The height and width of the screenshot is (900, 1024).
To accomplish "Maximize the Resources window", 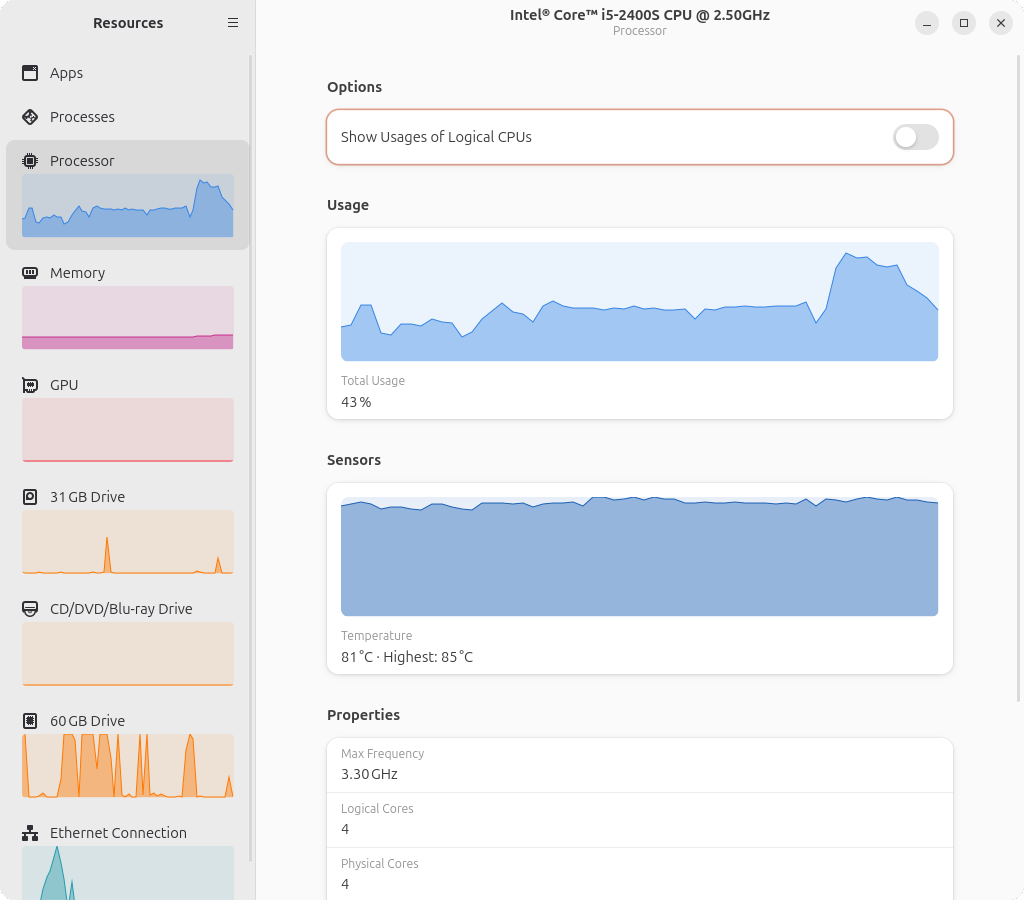I will (964, 23).
